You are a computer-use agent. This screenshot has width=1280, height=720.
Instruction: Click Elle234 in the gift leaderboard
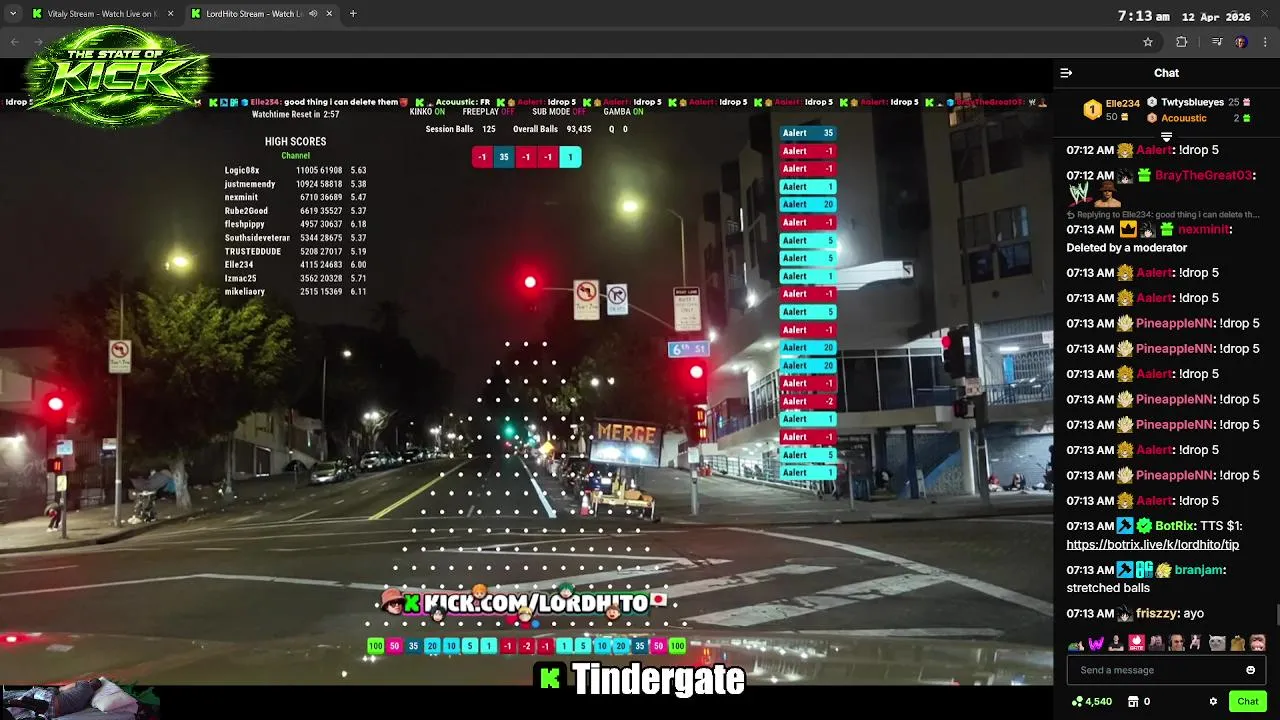tap(1123, 103)
